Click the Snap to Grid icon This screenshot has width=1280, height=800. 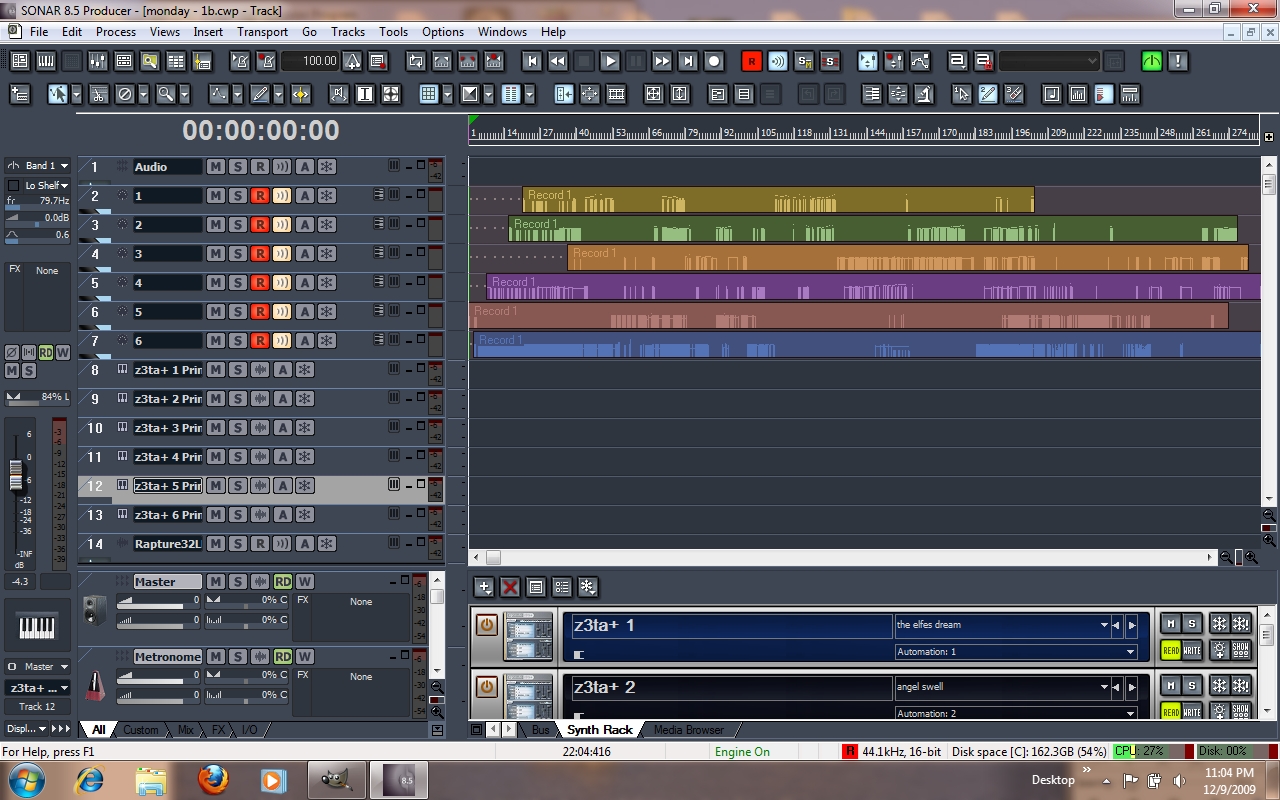point(429,94)
